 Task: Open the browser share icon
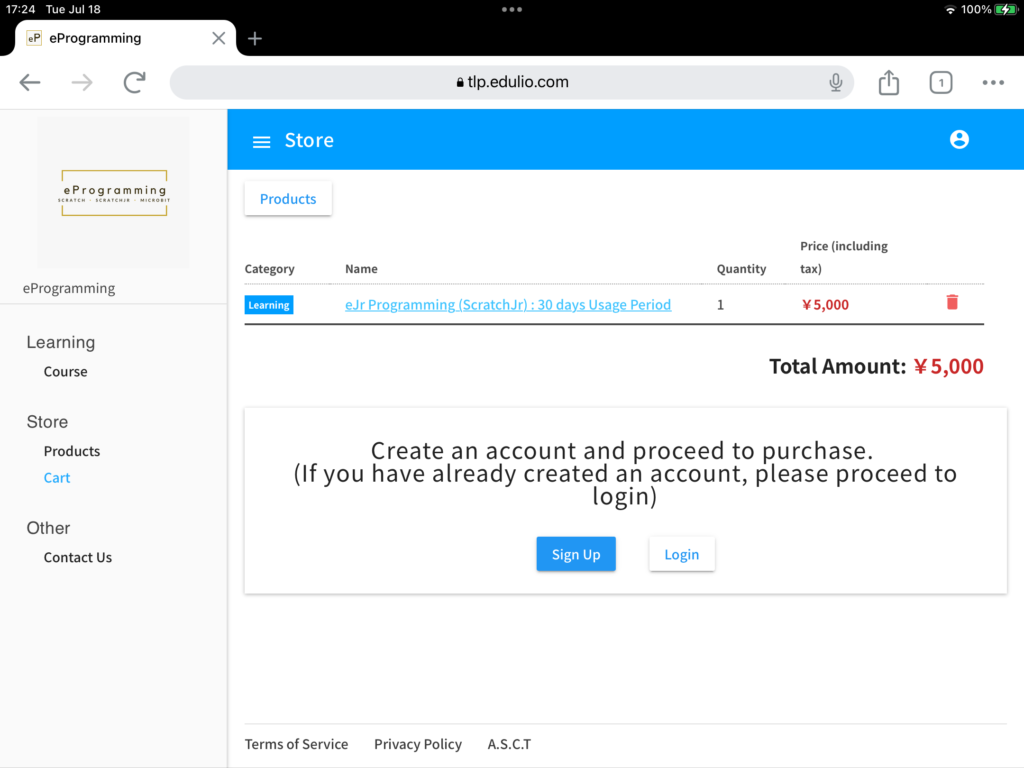[888, 83]
